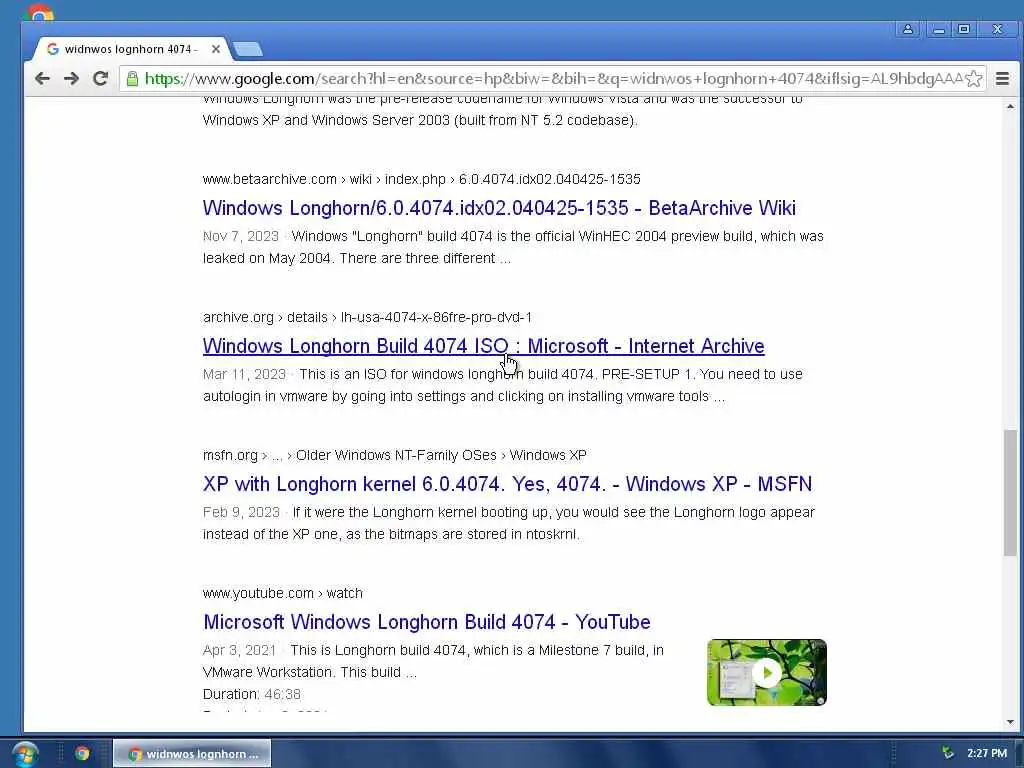Screen dimensions: 1024x768
Task: Open the BetaArchive Wiki Longhorn 6.0.4074 result
Action: pos(499,208)
